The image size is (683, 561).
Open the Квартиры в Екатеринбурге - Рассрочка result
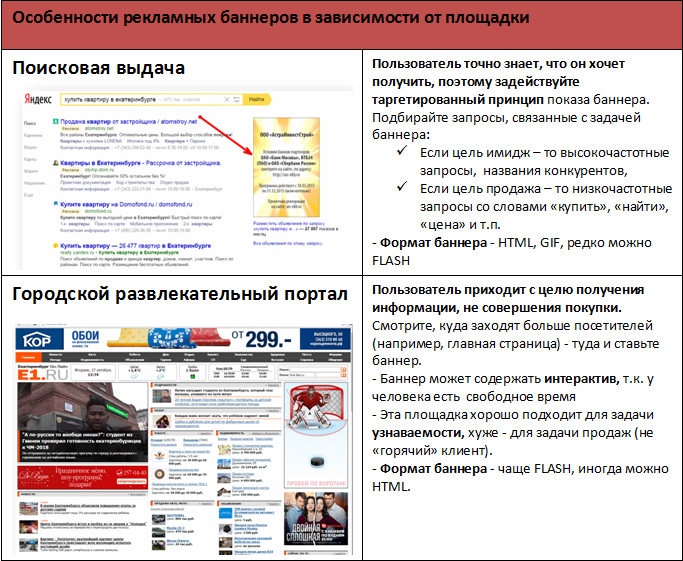tap(141, 163)
